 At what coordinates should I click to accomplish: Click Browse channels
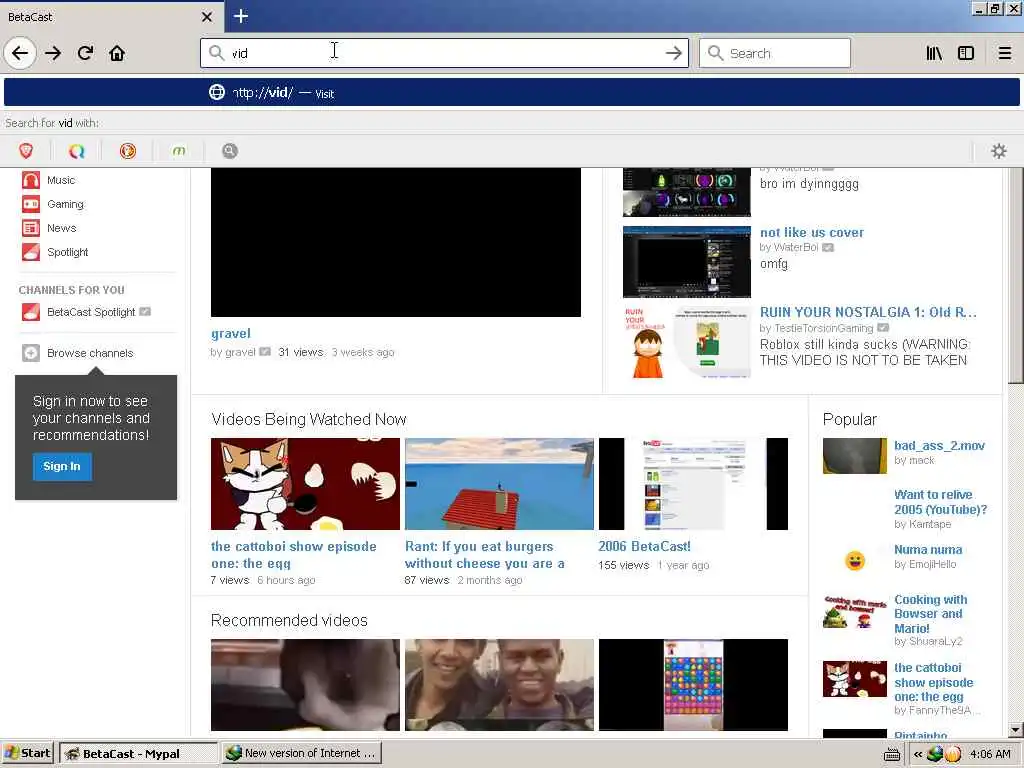pos(90,353)
